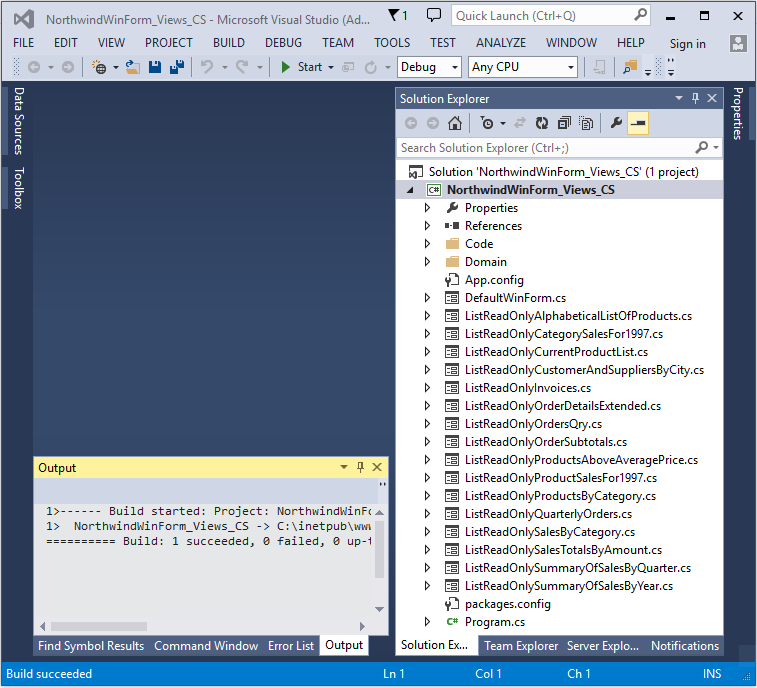Expand the Code folder

(x=427, y=244)
